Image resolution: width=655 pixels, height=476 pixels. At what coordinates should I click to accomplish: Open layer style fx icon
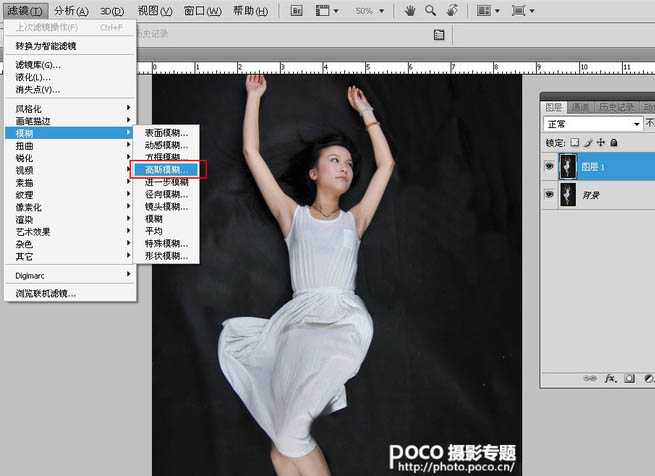coord(608,380)
